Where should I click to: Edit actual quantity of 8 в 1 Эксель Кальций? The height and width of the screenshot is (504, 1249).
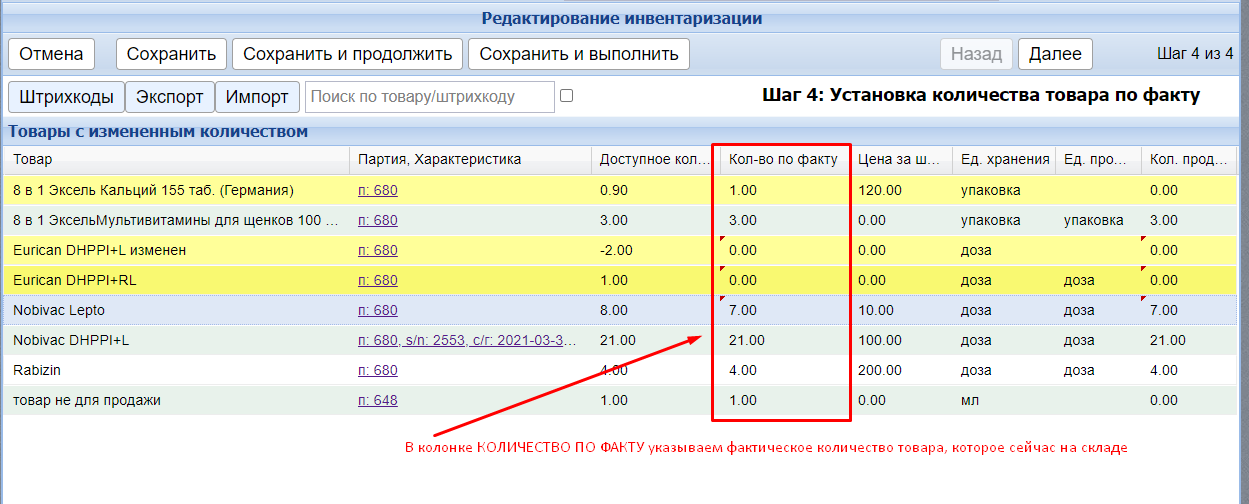(783, 190)
